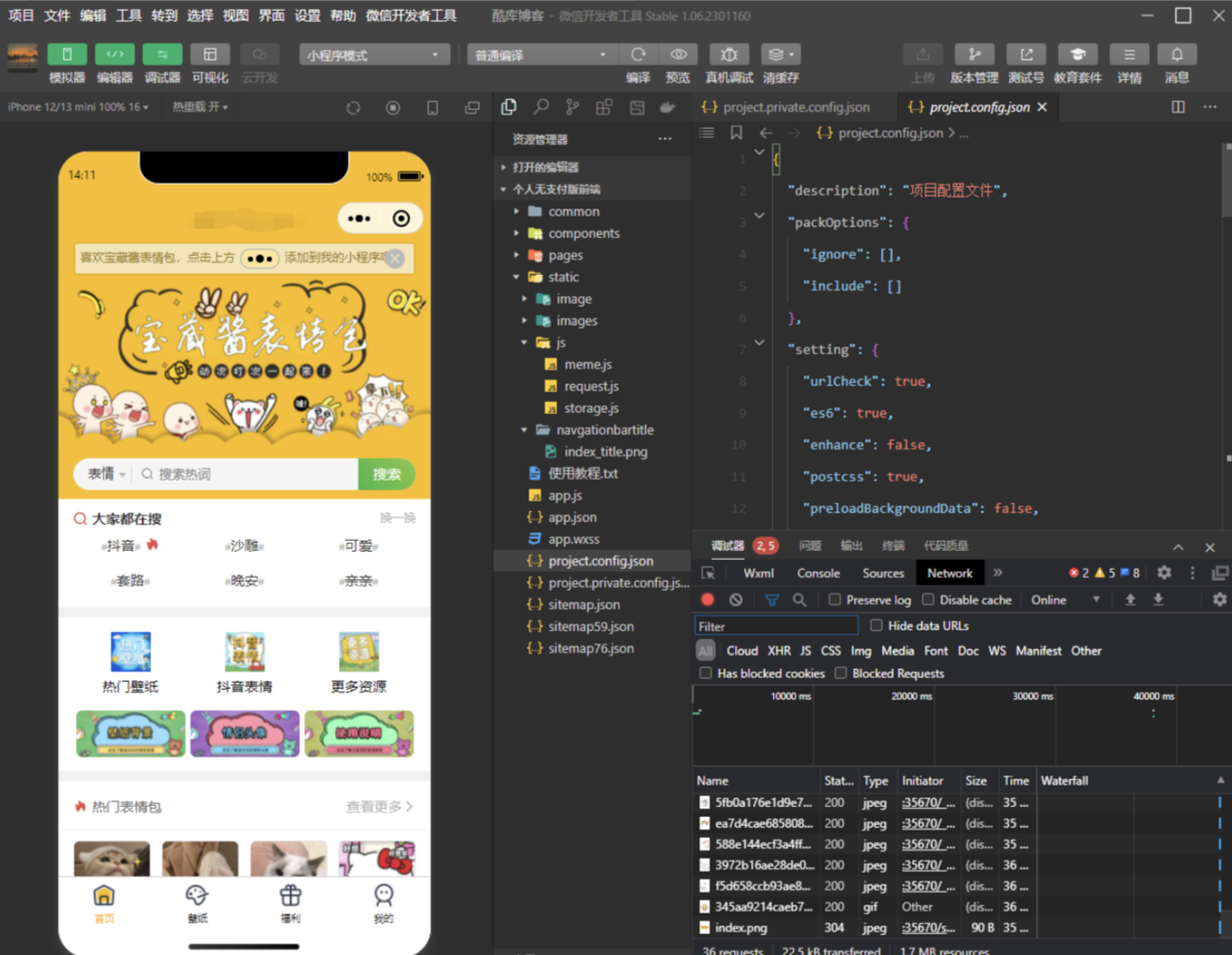Toggle the network filter funnel icon

[x=772, y=600]
